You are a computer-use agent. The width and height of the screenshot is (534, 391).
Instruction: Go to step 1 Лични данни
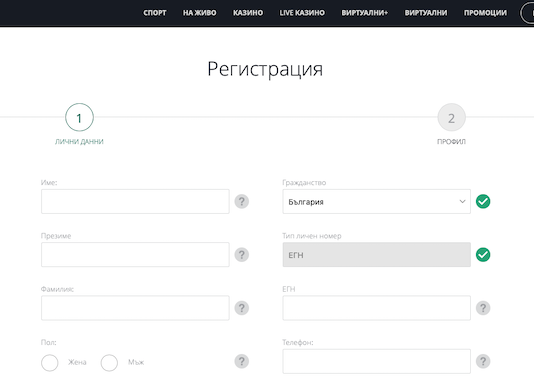79,118
